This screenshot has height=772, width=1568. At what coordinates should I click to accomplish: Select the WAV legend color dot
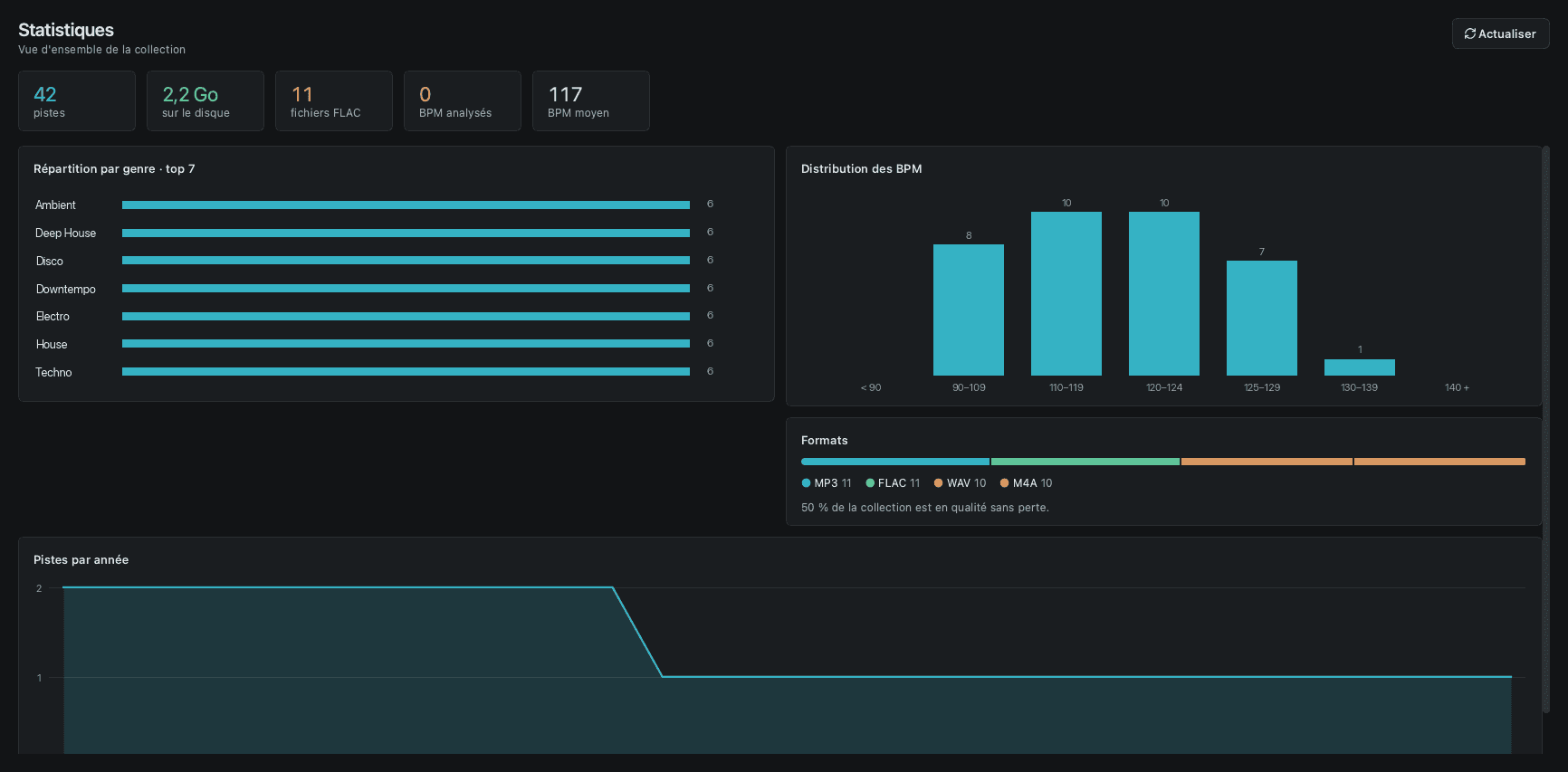click(x=939, y=483)
